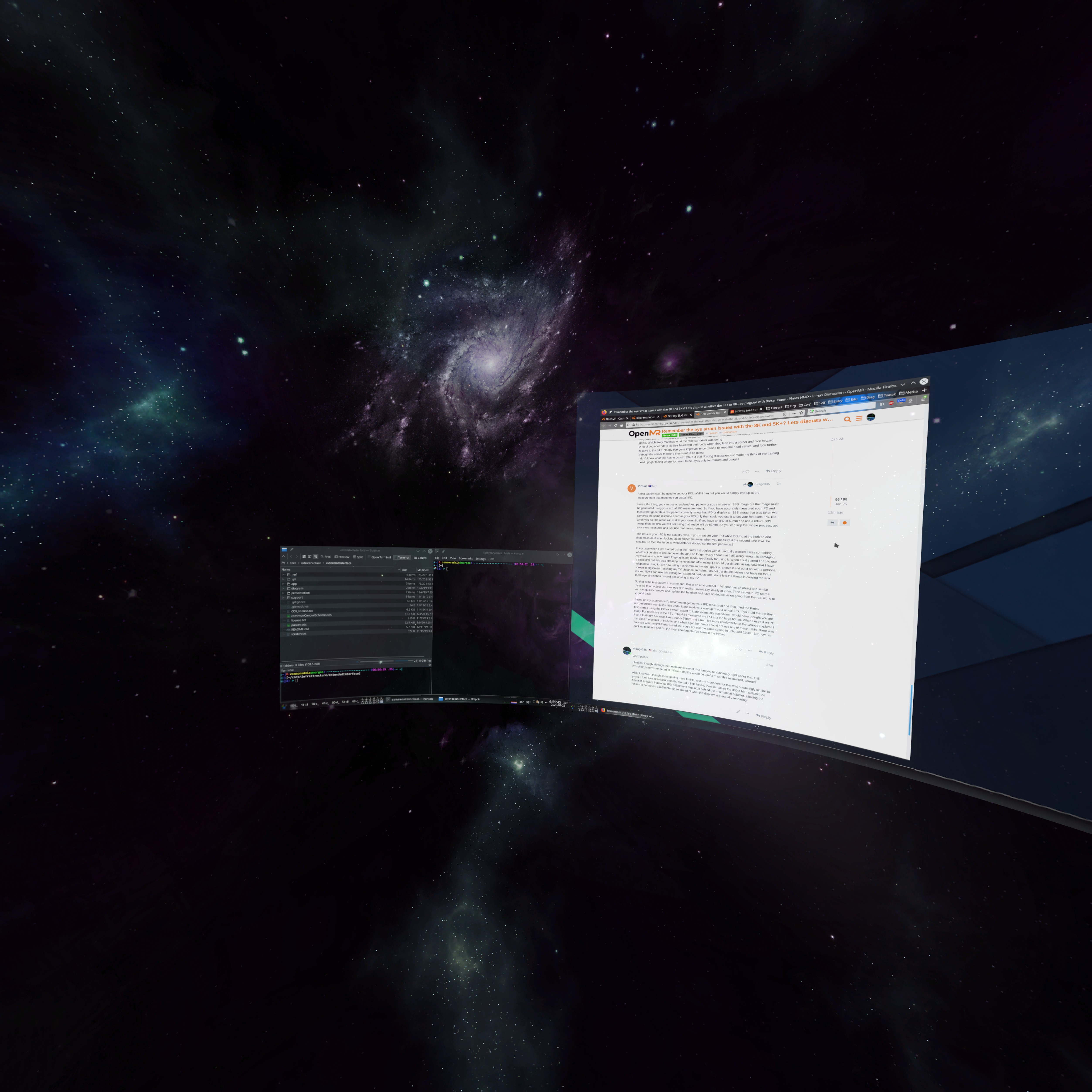
Task: Go up one folder in Dolphin
Action: point(284,557)
